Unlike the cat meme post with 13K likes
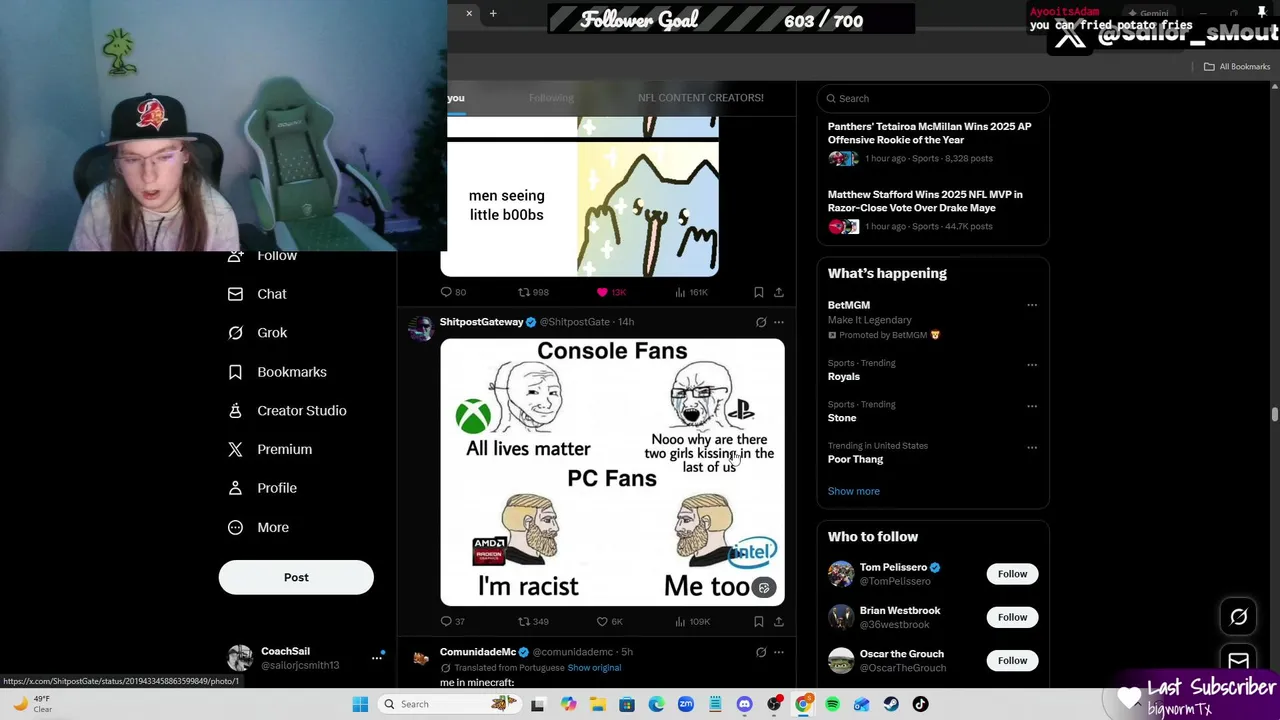1280x720 pixels. tap(610, 292)
